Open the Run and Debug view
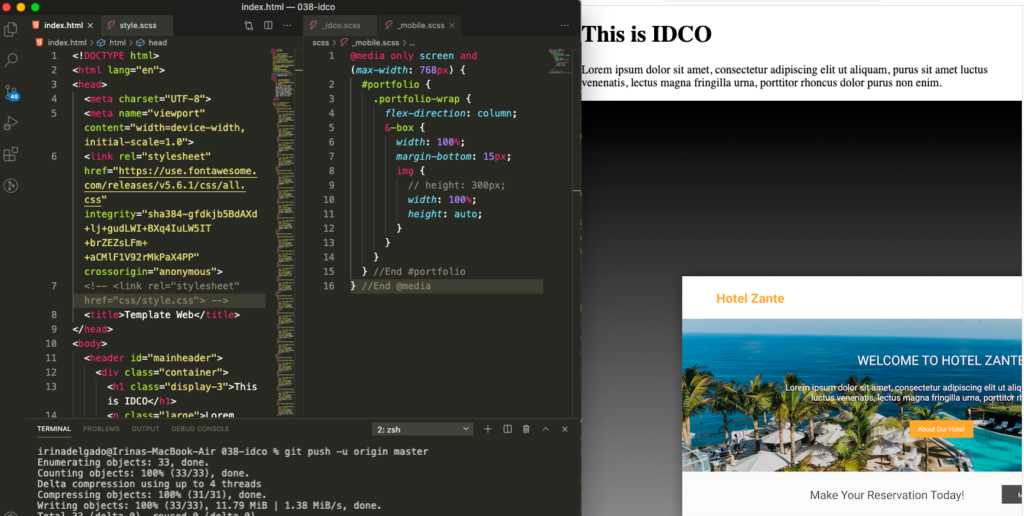1024x516 pixels. pyautogui.click(x=10, y=123)
